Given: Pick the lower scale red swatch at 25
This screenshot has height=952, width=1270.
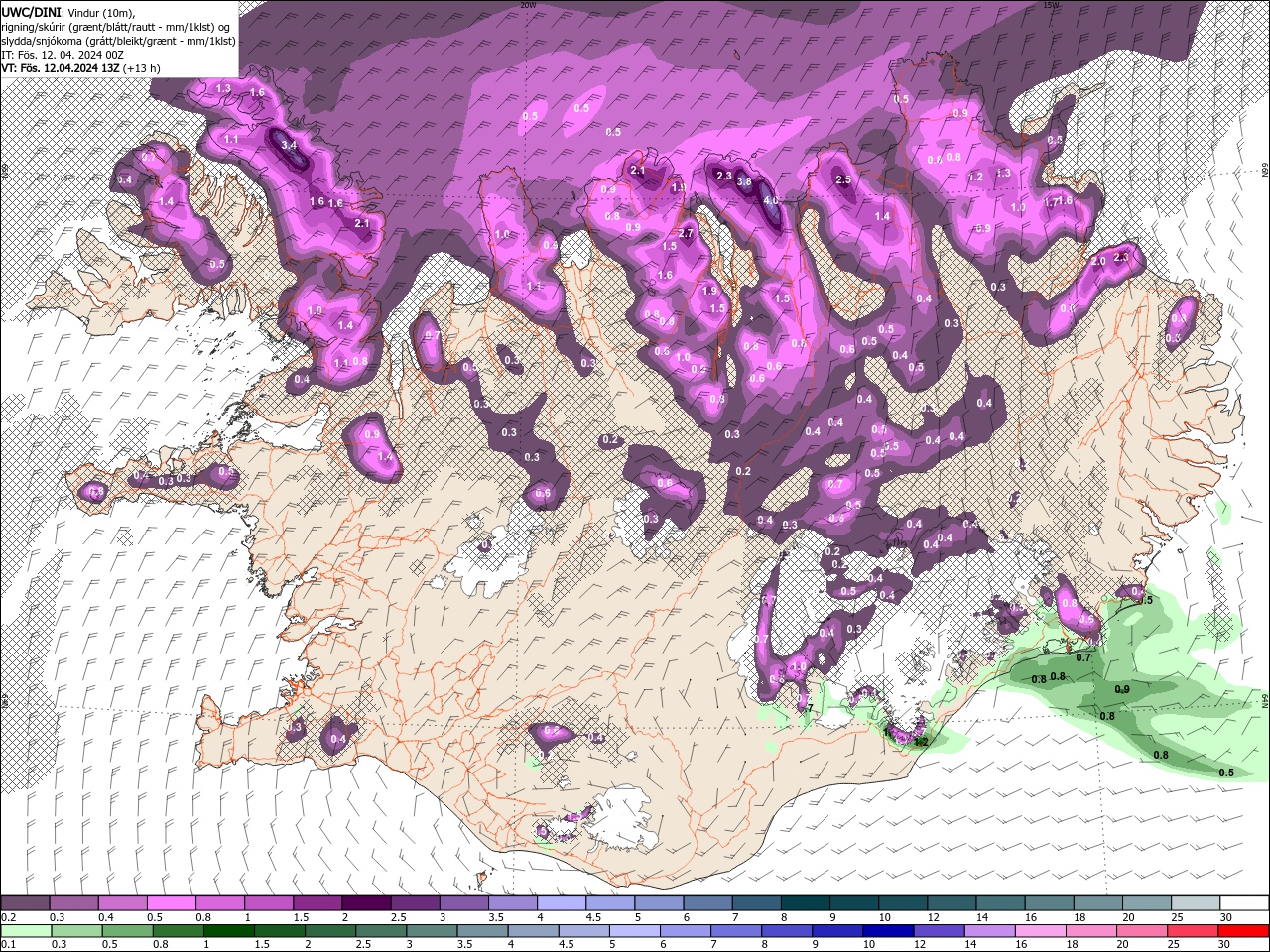Looking at the screenshot, I should point(1192,931).
